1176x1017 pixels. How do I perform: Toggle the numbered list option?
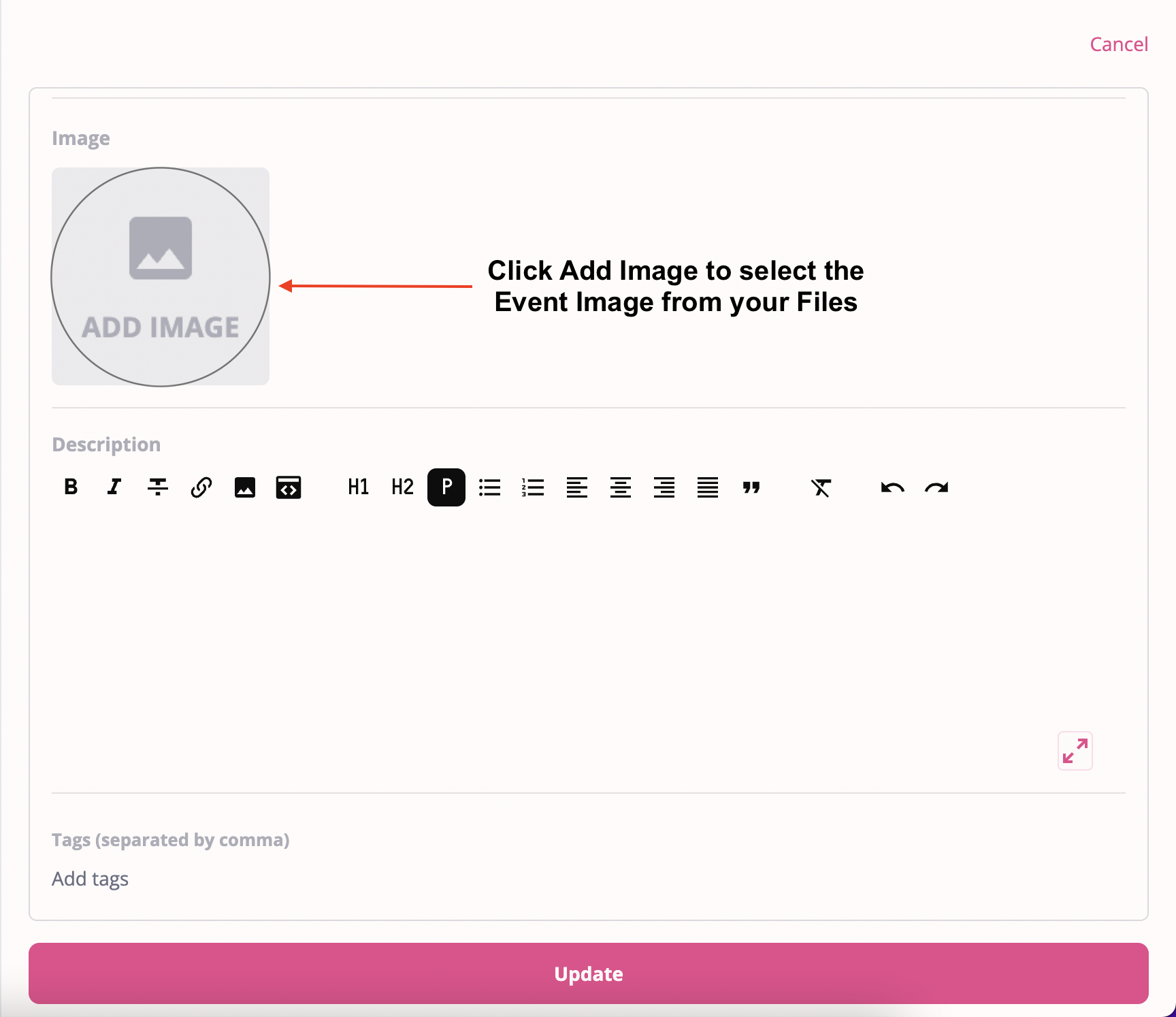pyautogui.click(x=533, y=487)
